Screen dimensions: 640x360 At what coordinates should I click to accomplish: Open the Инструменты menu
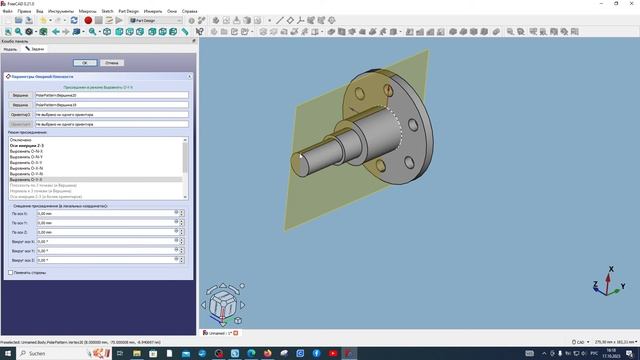[x=61, y=11]
